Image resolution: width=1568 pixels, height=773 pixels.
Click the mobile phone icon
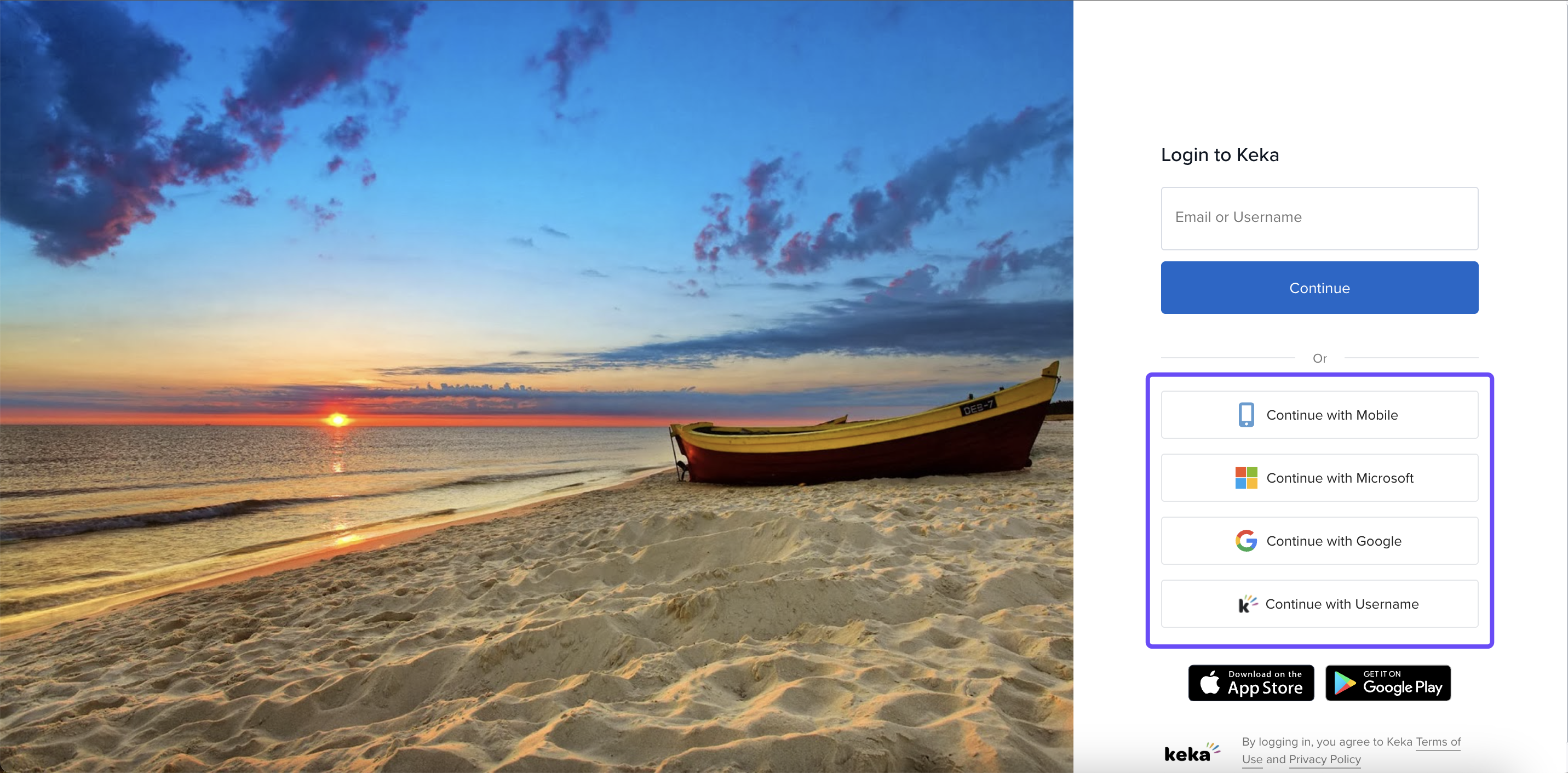click(x=1246, y=415)
